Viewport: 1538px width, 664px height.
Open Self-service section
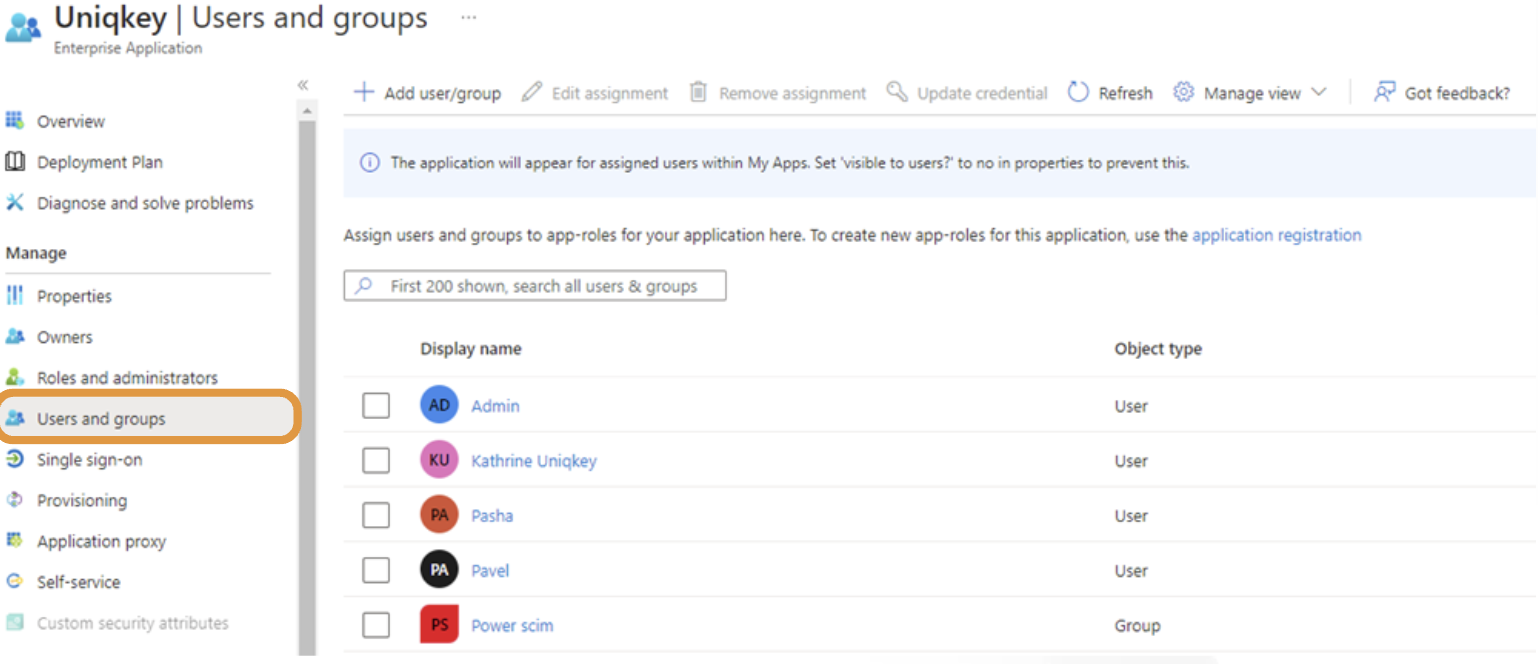[x=78, y=582]
